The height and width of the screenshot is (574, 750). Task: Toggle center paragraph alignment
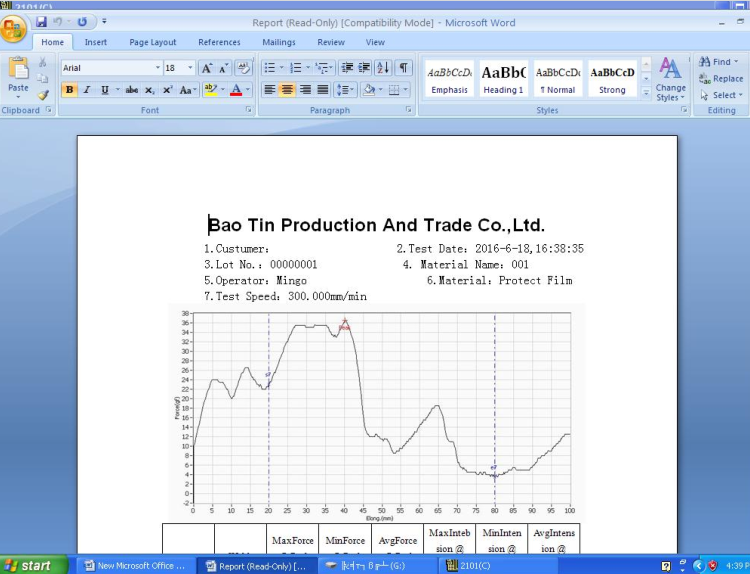point(287,90)
